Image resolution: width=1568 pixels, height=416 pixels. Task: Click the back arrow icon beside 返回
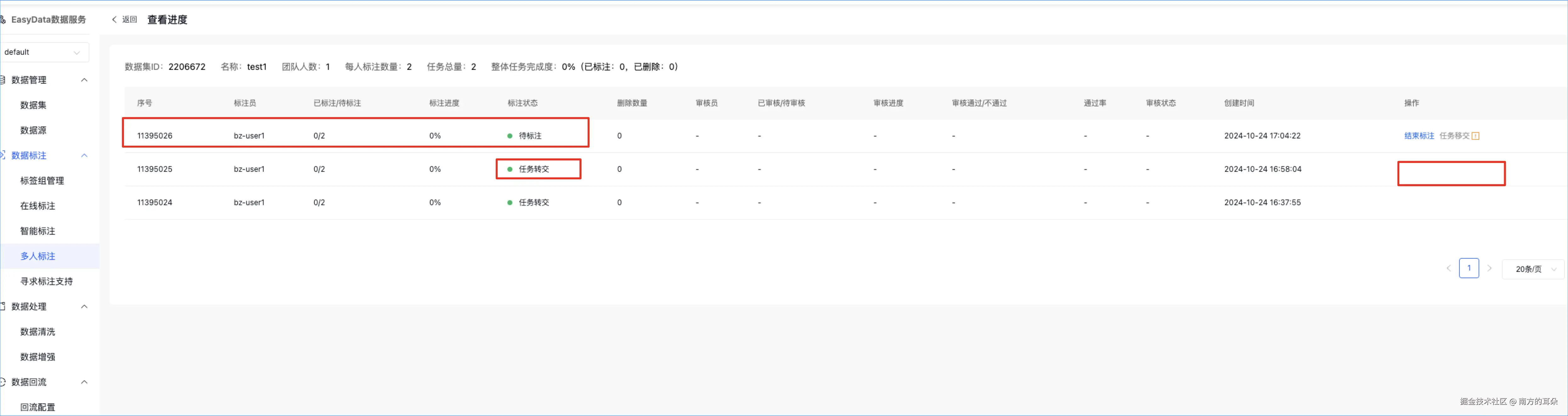(114, 20)
